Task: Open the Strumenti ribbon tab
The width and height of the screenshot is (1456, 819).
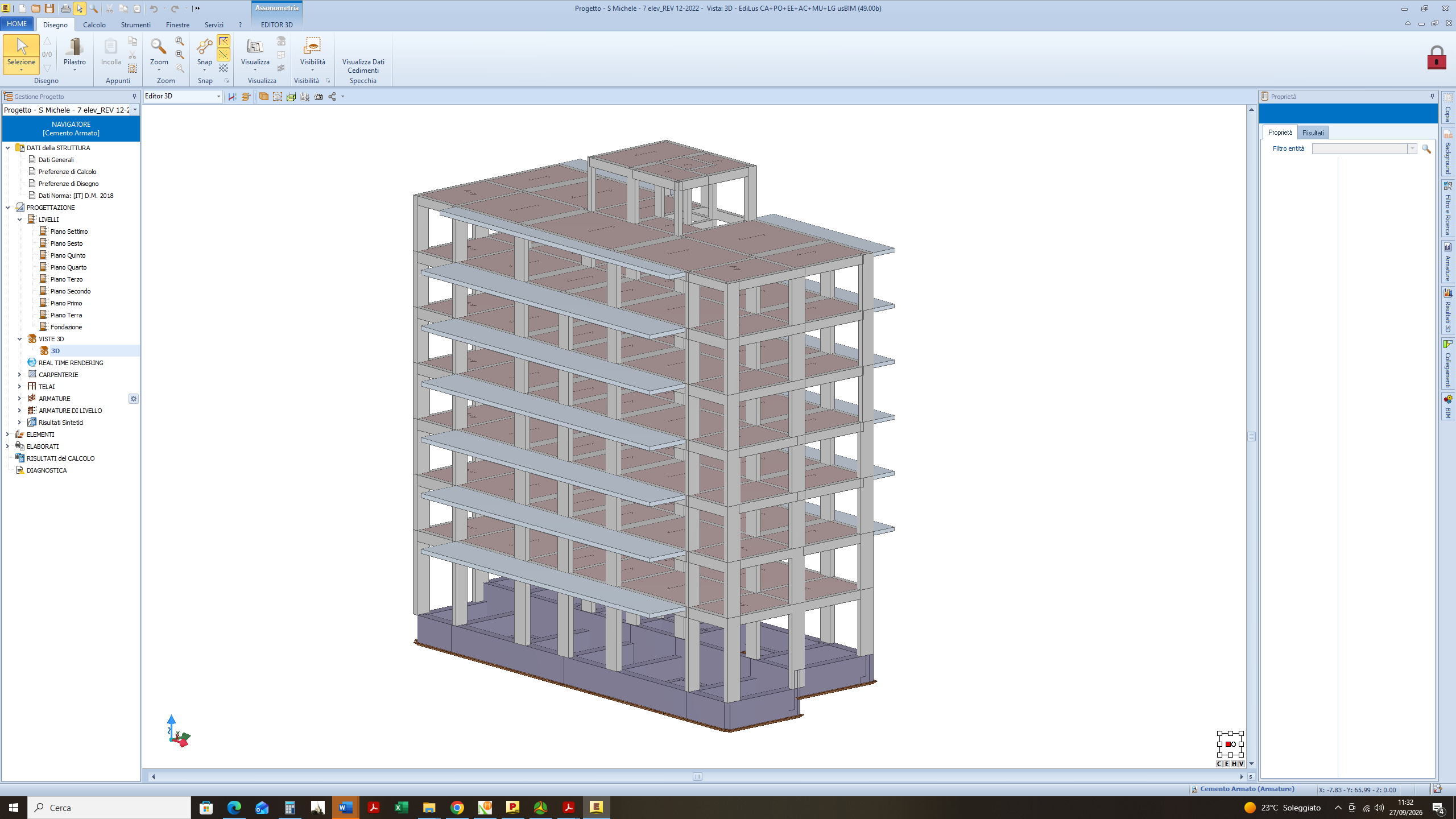Action: click(135, 24)
